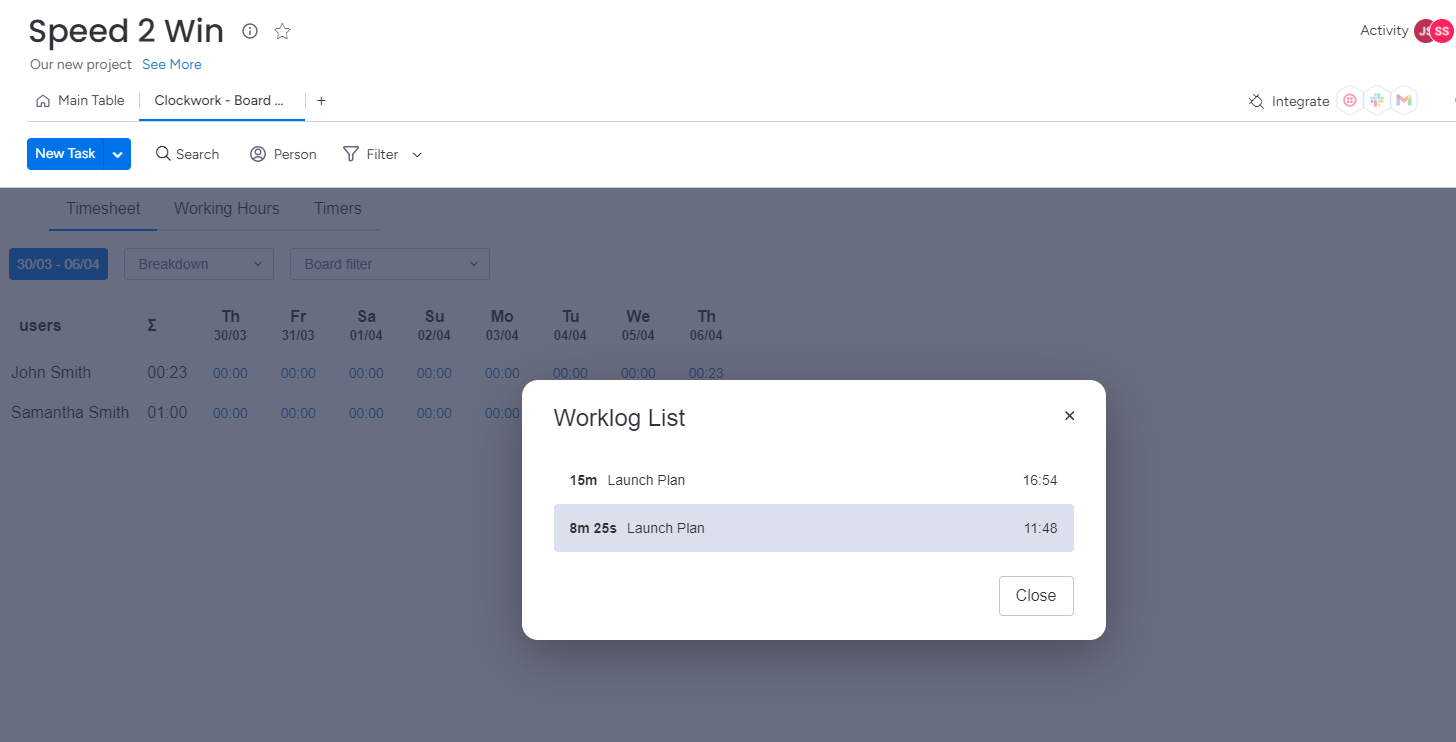Open the Integrate plug icon
Image resolution: width=1456 pixels, height=742 pixels.
1257,101
